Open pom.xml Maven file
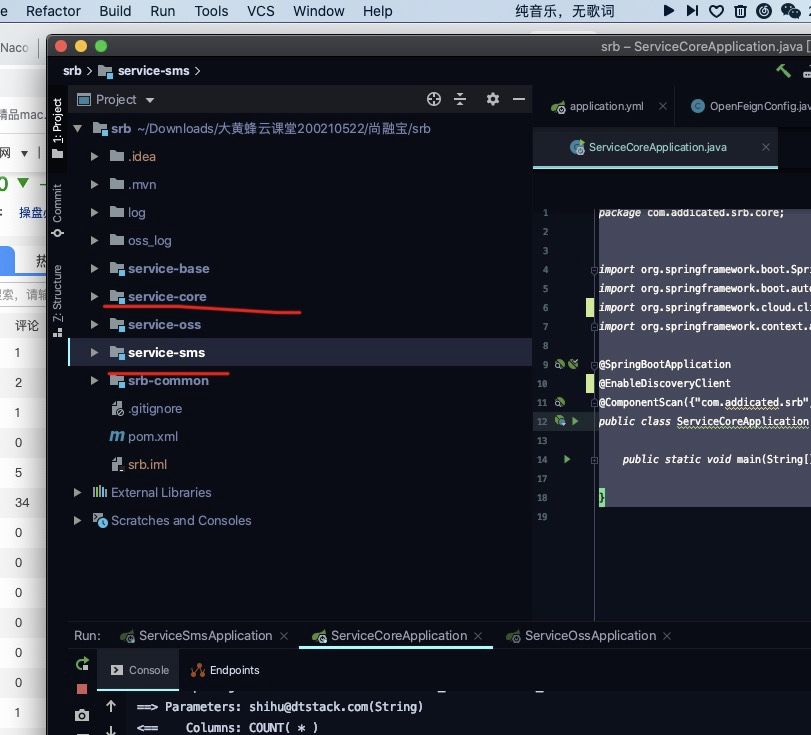811x735 pixels. pos(144,437)
